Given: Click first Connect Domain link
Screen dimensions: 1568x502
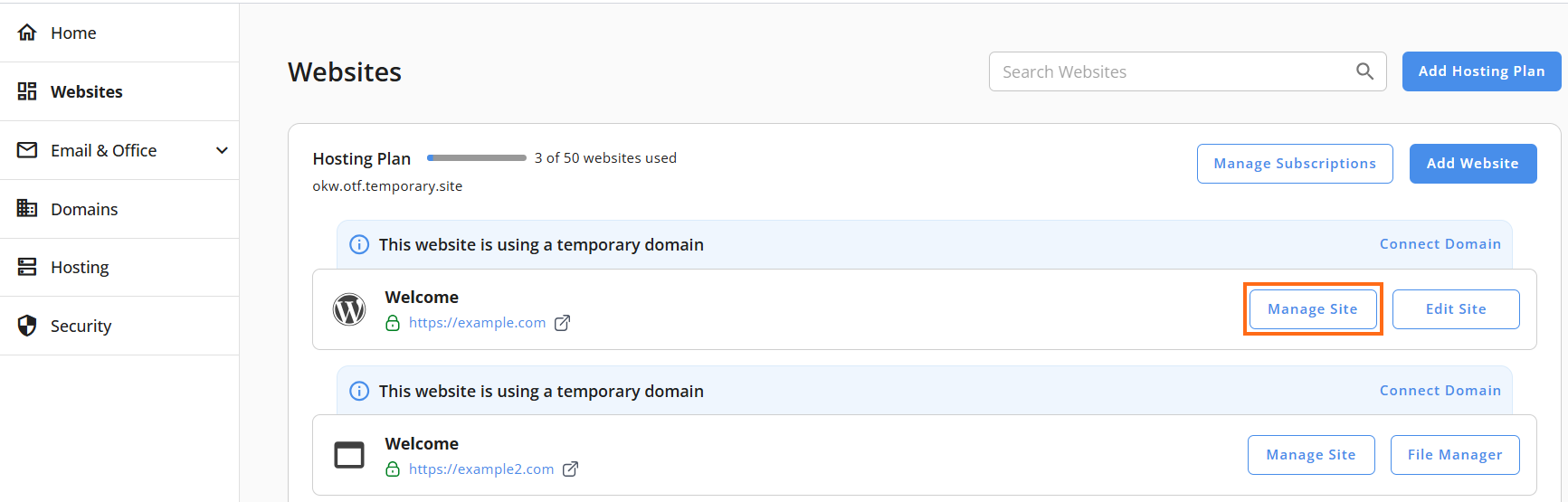Looking at the screenshot, I should 1440,244.
